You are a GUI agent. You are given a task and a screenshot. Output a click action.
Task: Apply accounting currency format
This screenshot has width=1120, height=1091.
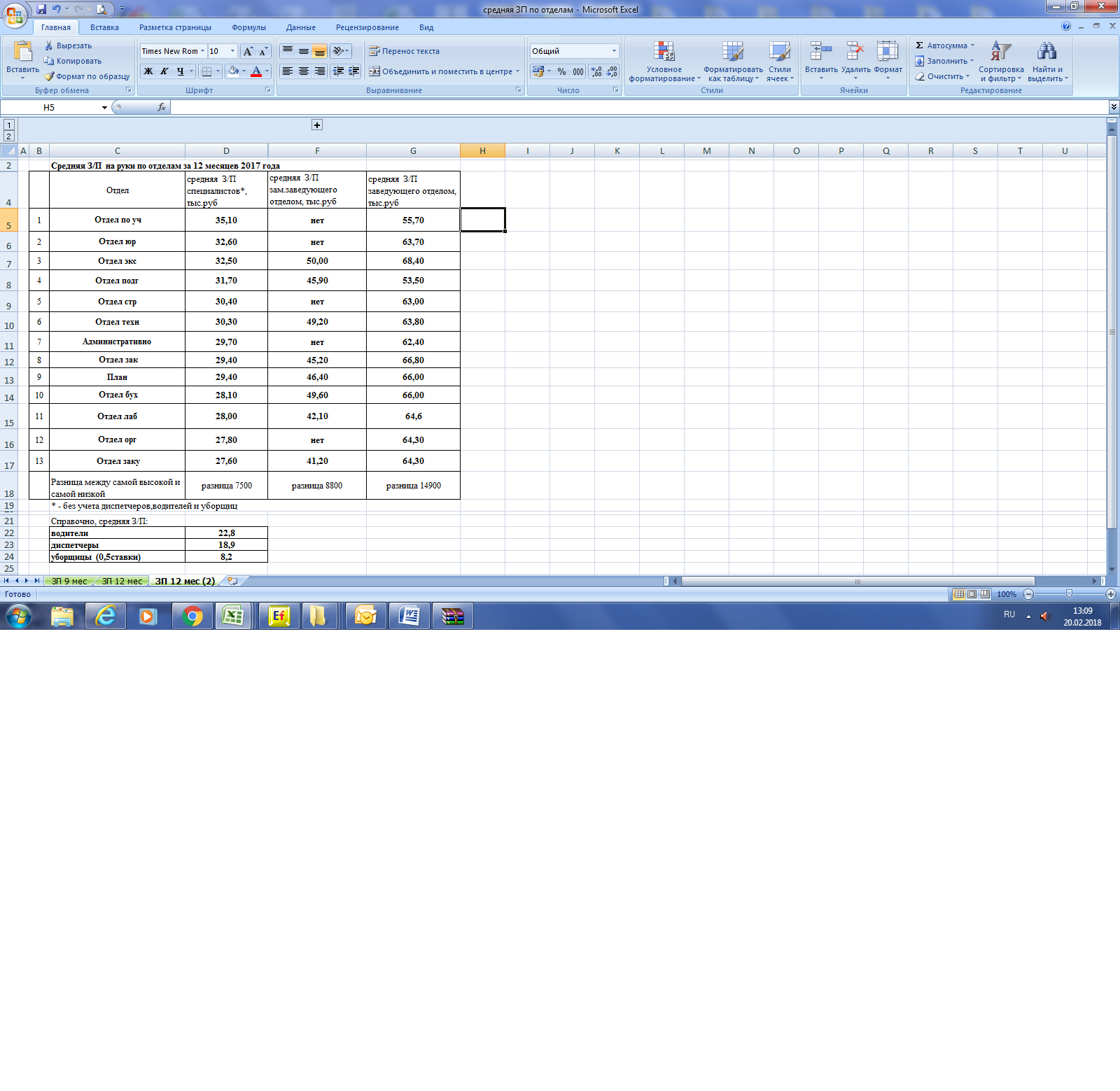[x=538, y=71]
